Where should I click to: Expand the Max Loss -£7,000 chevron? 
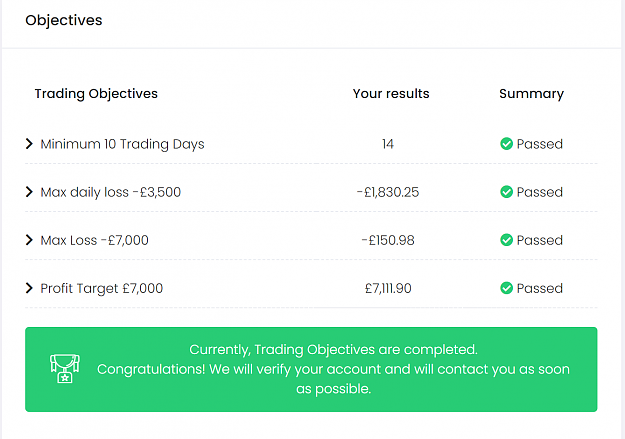pos(29,240)
